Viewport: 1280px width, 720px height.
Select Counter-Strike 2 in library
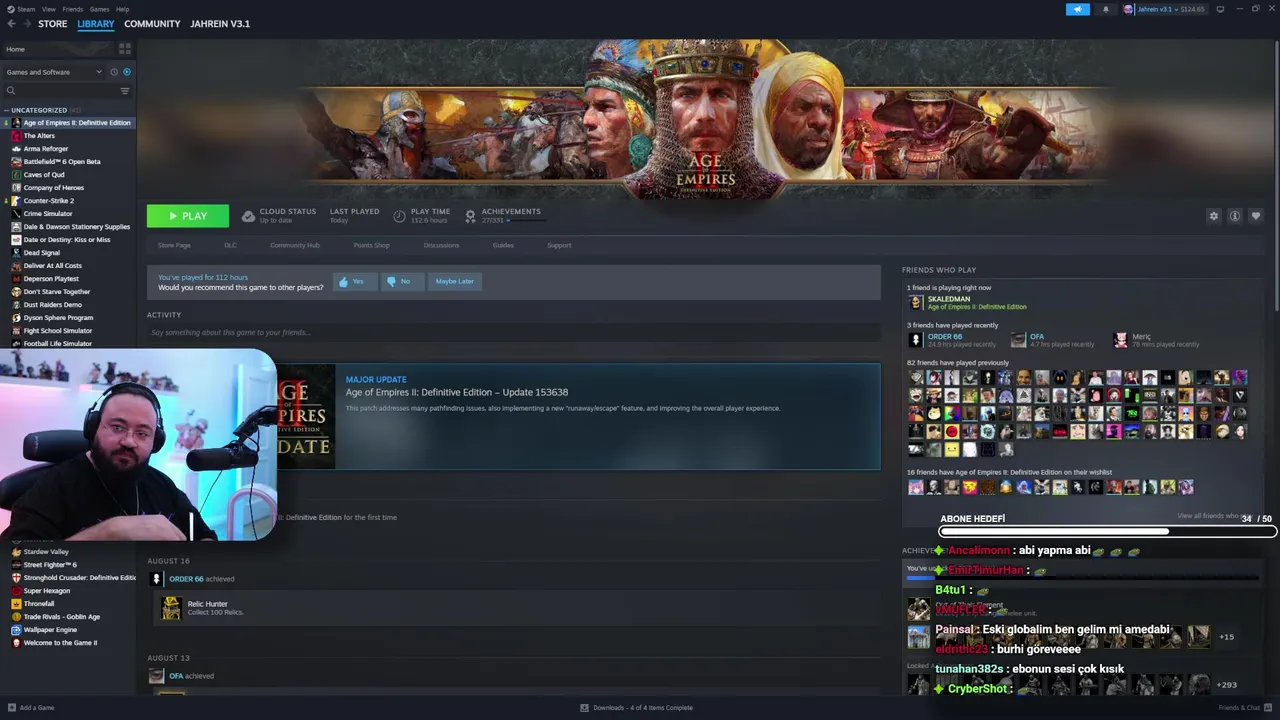click(48, 201)
